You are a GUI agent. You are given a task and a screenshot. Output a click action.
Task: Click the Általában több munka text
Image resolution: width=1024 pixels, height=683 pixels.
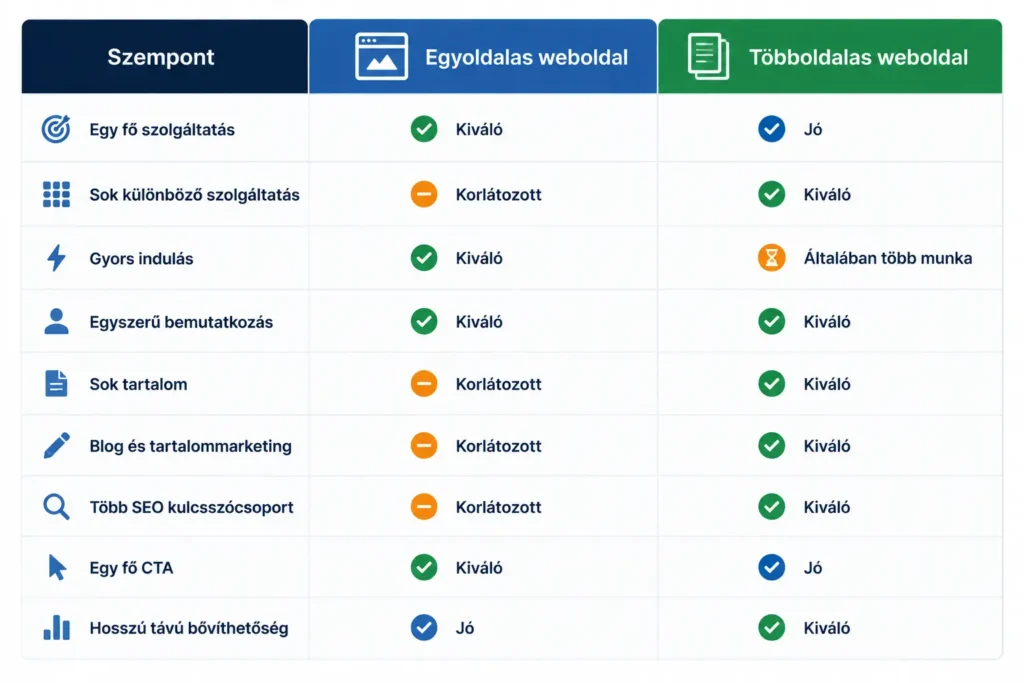coord(888,258)
